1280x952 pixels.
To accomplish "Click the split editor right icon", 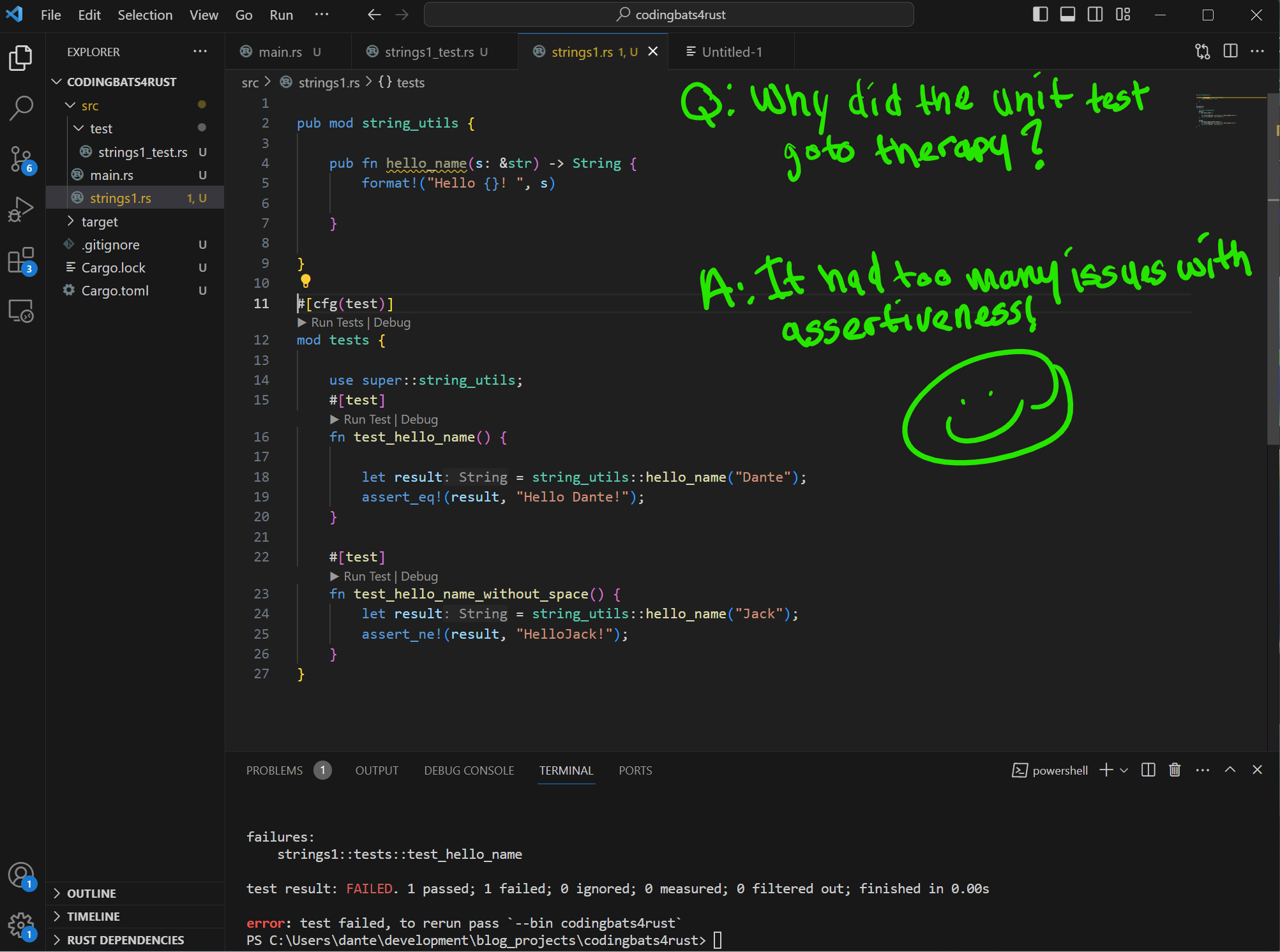I will 1230,52.
